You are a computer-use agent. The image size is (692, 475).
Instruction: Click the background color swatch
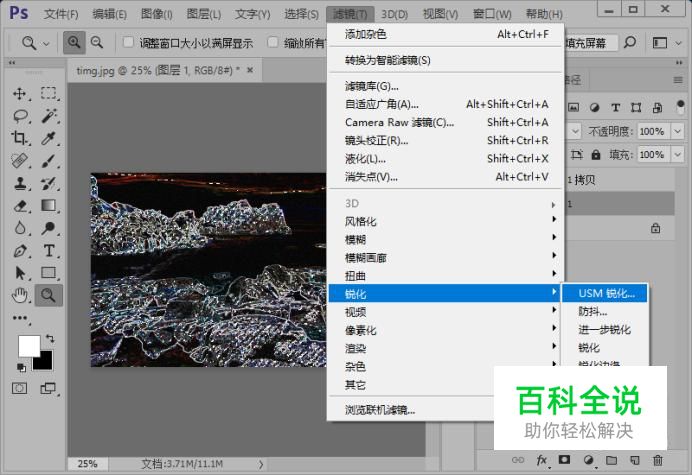pyautogui.click(x=45, y=363)
